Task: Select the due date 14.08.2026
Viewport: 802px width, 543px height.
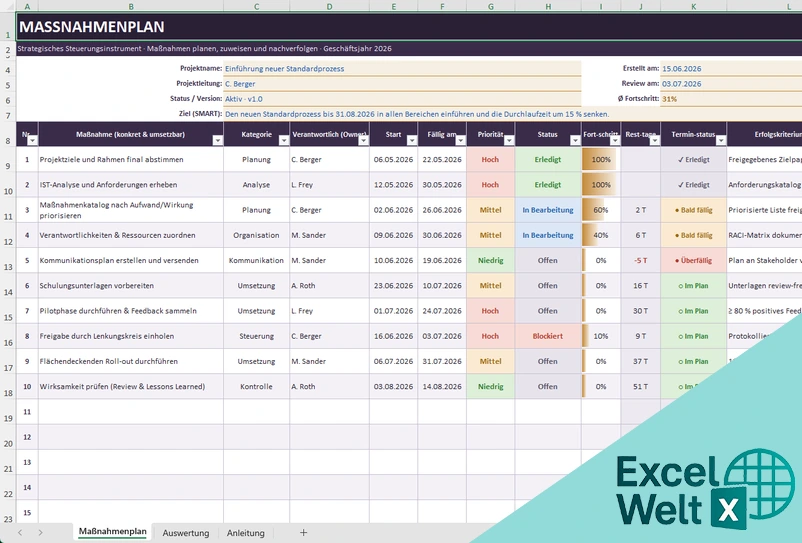Action: click(x=442, y=387)
